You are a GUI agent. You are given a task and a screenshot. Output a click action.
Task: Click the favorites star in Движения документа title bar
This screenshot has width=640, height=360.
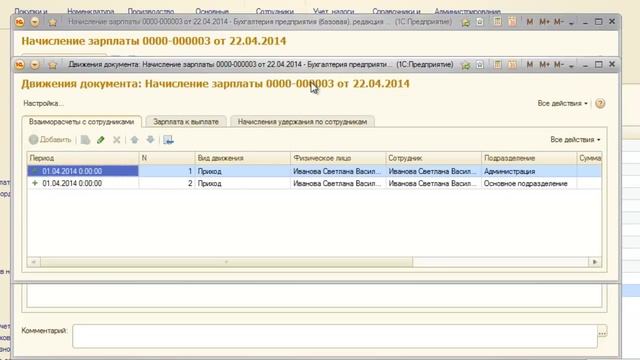tap(53, 64)
